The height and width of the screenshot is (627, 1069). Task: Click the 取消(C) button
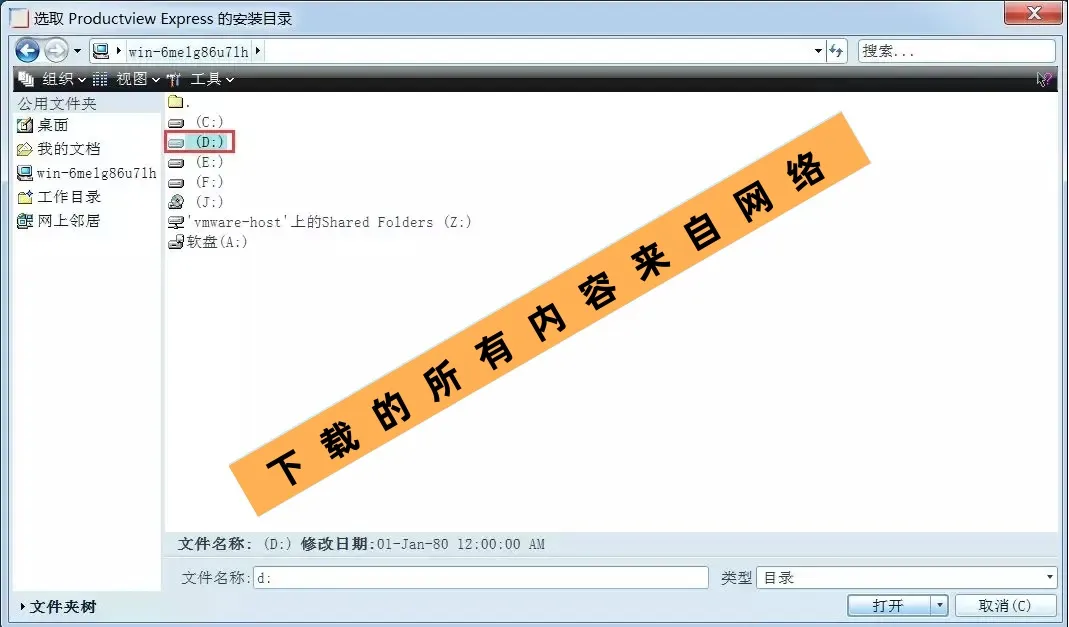pos(1005,605)
